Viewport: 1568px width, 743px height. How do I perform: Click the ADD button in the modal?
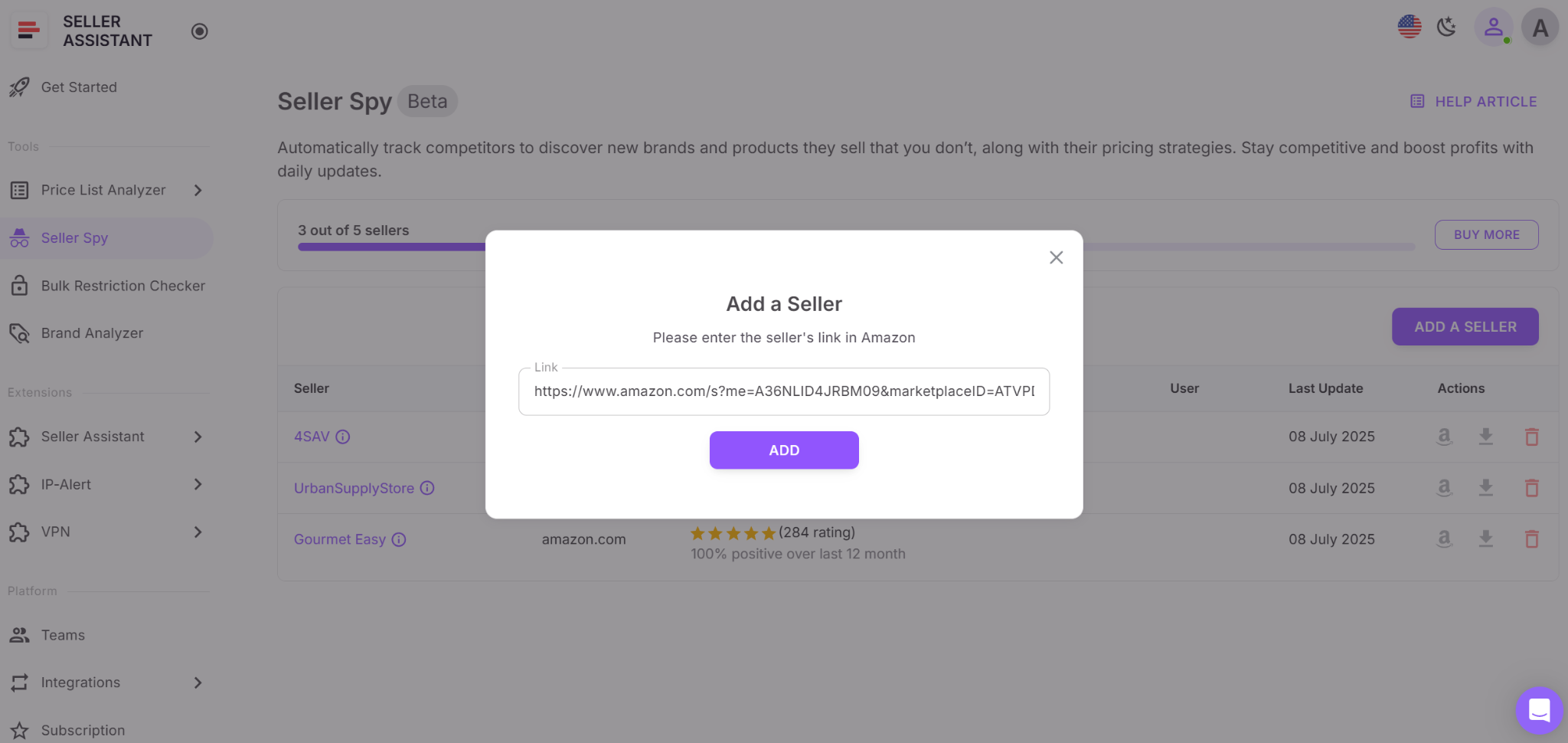[x=783, y=450]
